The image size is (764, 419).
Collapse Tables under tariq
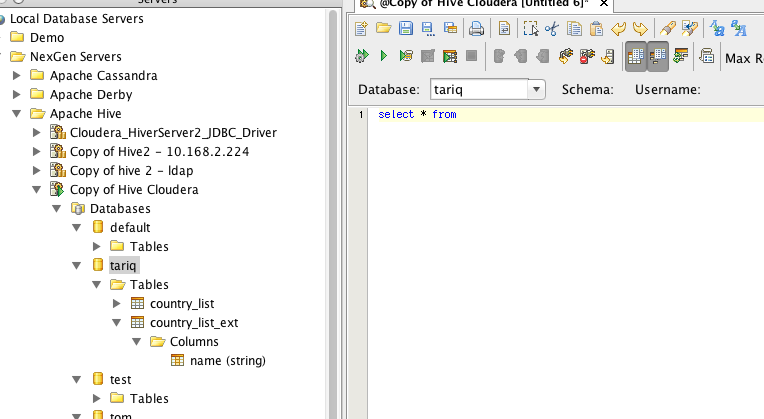pyautogui.click(x=96, y=285)
